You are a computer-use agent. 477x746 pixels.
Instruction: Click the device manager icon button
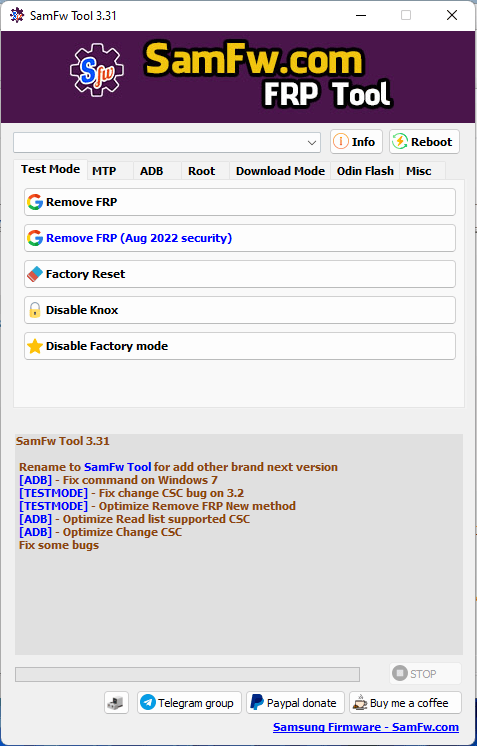point(117,703)
